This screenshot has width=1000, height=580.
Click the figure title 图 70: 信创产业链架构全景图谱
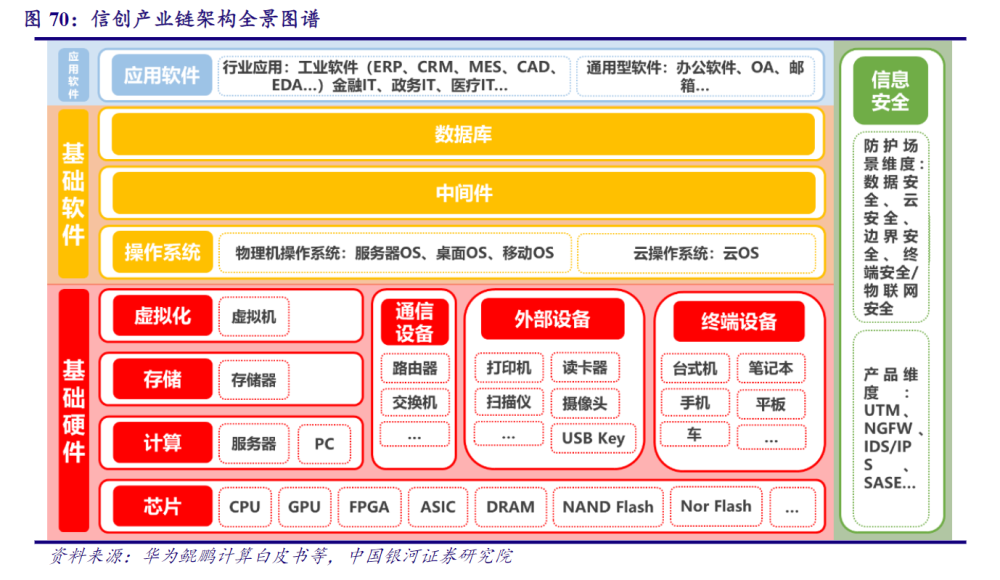[172, 19]
